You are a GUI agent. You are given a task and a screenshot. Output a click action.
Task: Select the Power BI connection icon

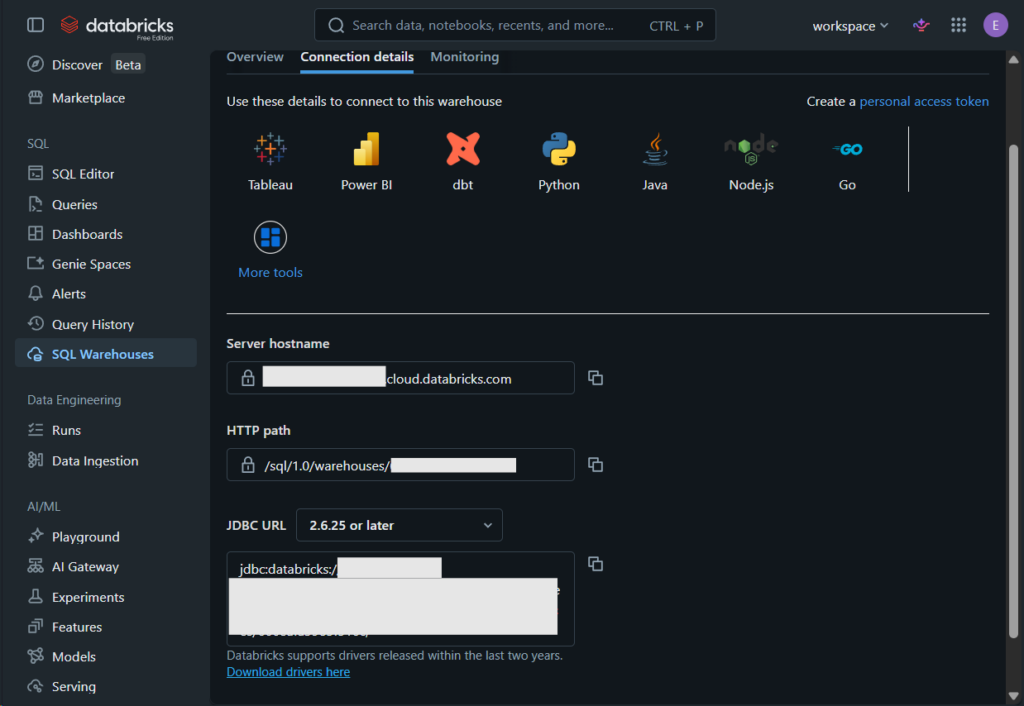coord(366,150)
